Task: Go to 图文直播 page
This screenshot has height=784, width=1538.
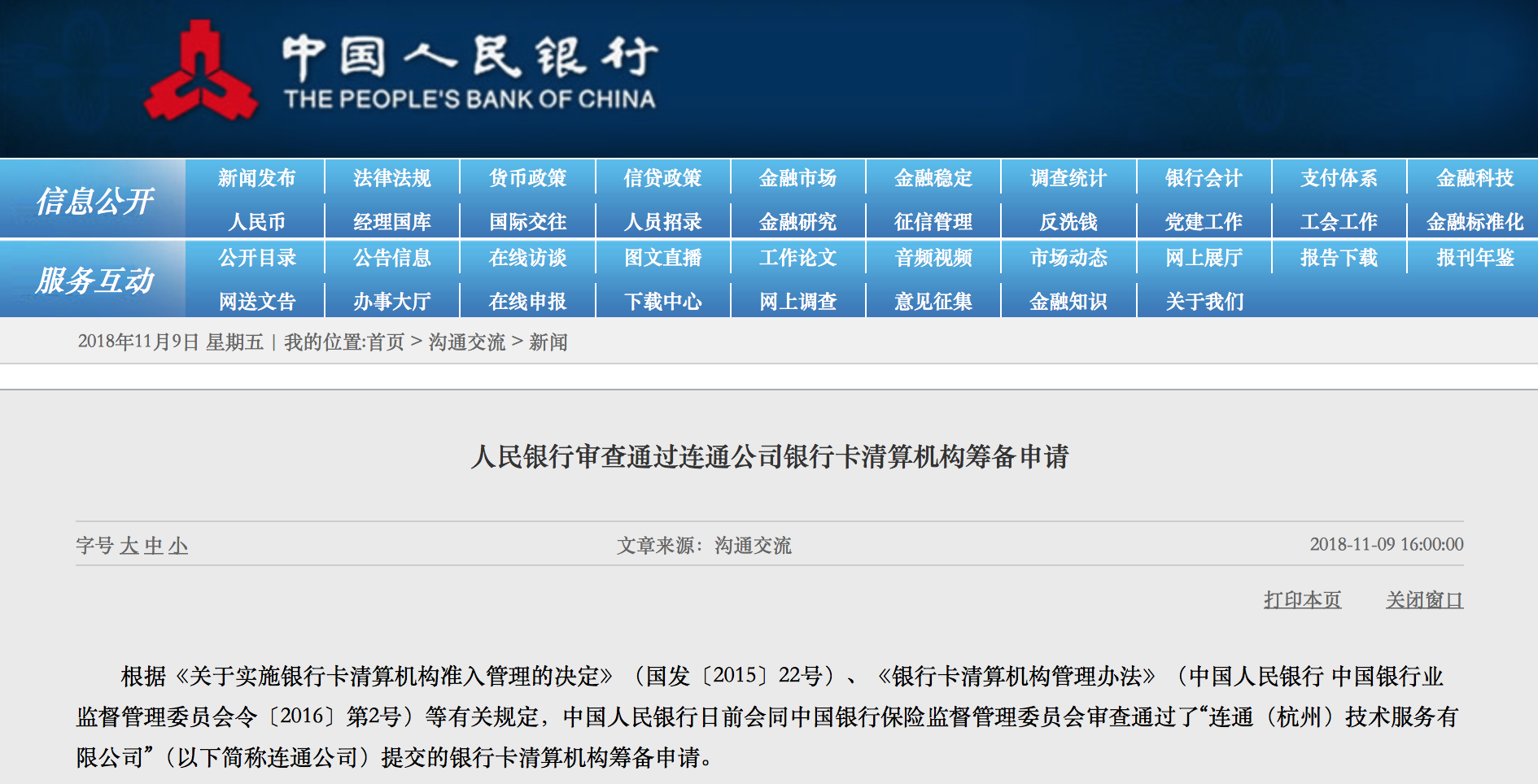Action: coord(662,258)
